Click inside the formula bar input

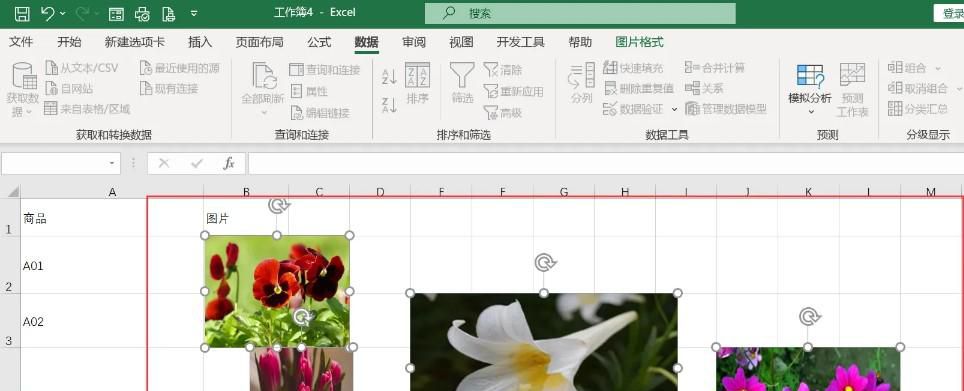click(606, 163)
